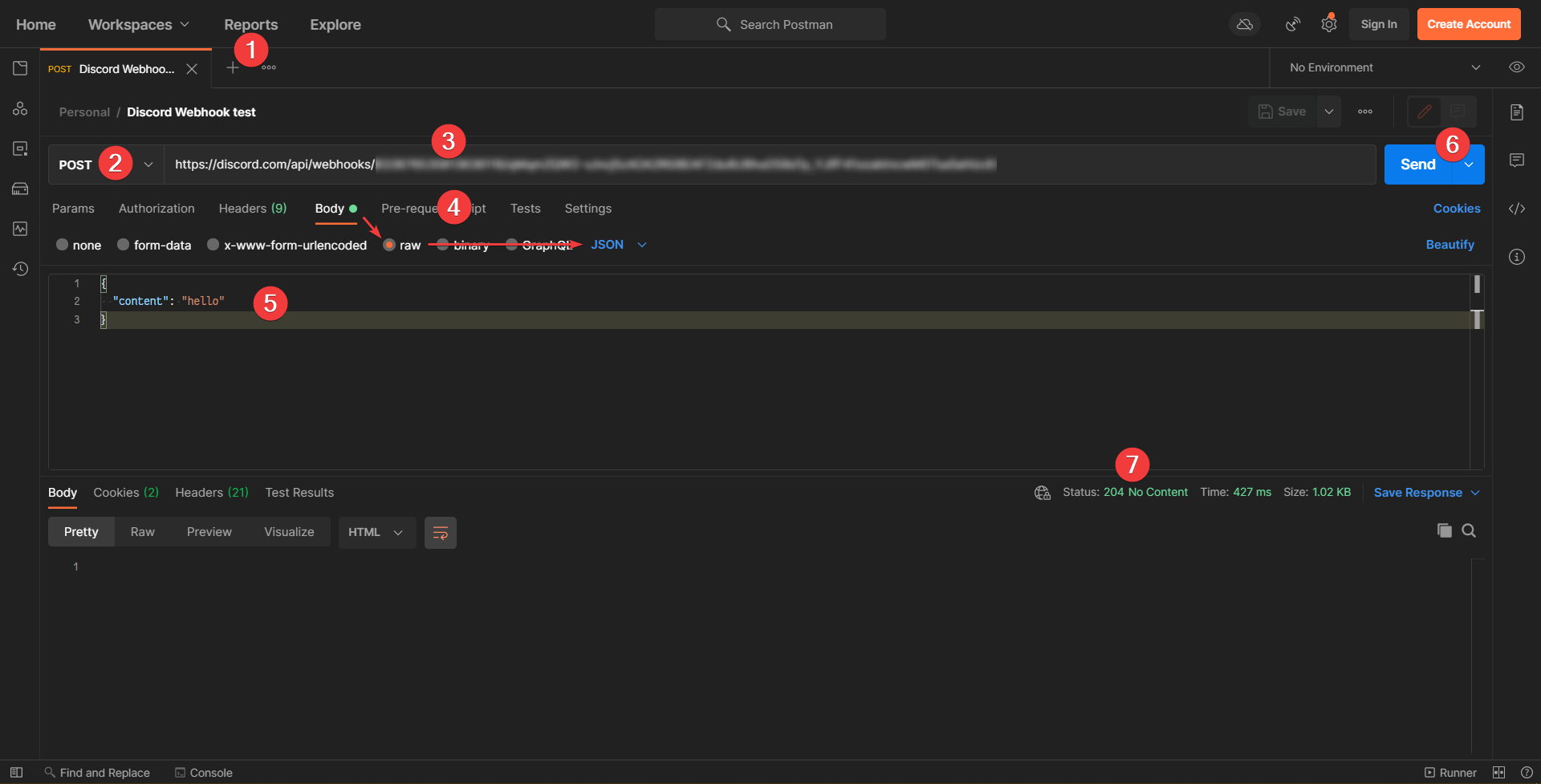Expand the Save dropdown arrow
Screen dimensions: 1541x784
[x=1329, y=112]
